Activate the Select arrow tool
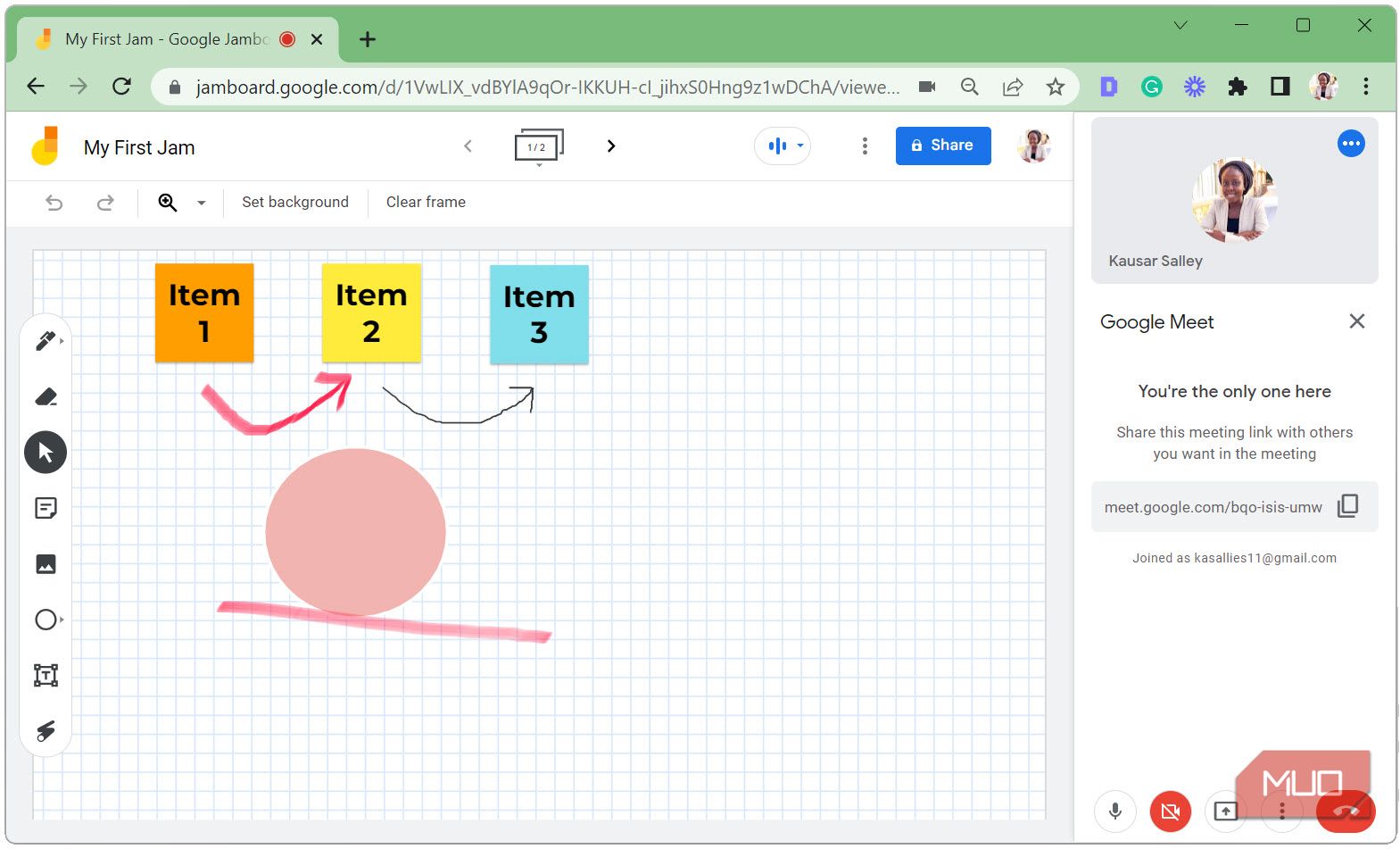This screenshot has width=1400, height=849. coord(46,453)
